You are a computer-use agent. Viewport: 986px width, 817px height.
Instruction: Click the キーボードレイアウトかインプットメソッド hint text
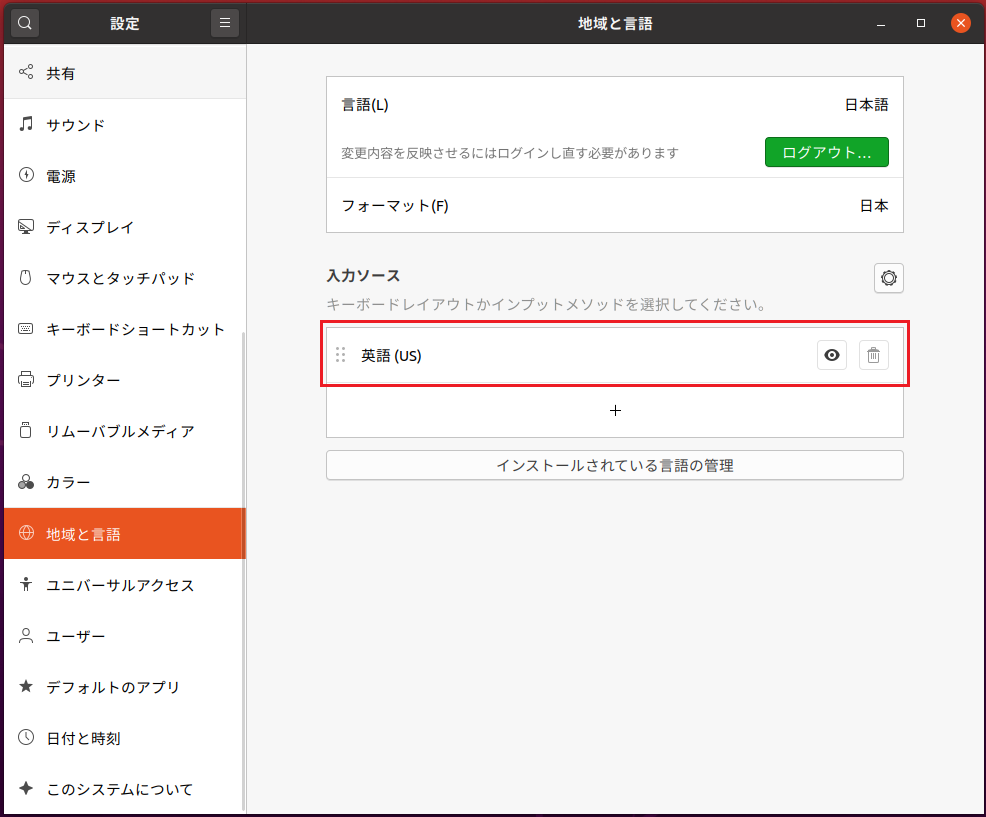point(546,304)
